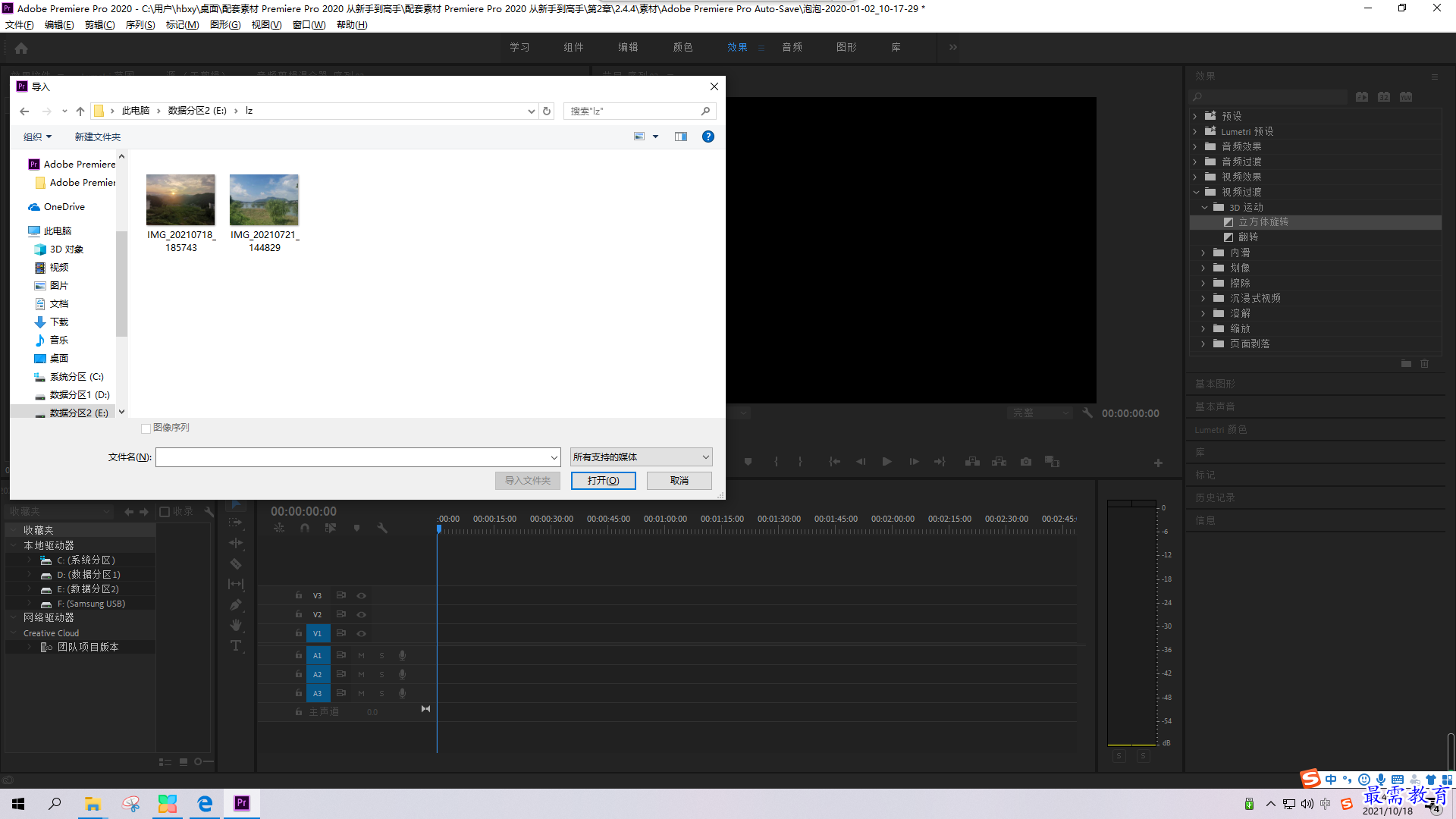
Task: Toggle V1 track output eye
Action: point(362,633)
